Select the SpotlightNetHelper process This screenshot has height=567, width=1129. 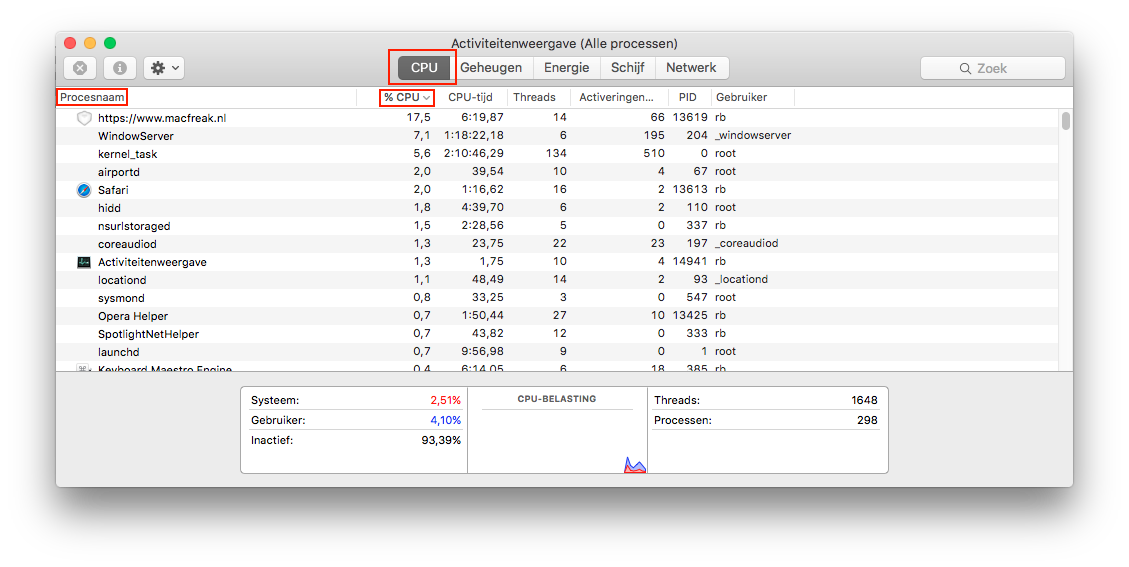pos(148,334)
